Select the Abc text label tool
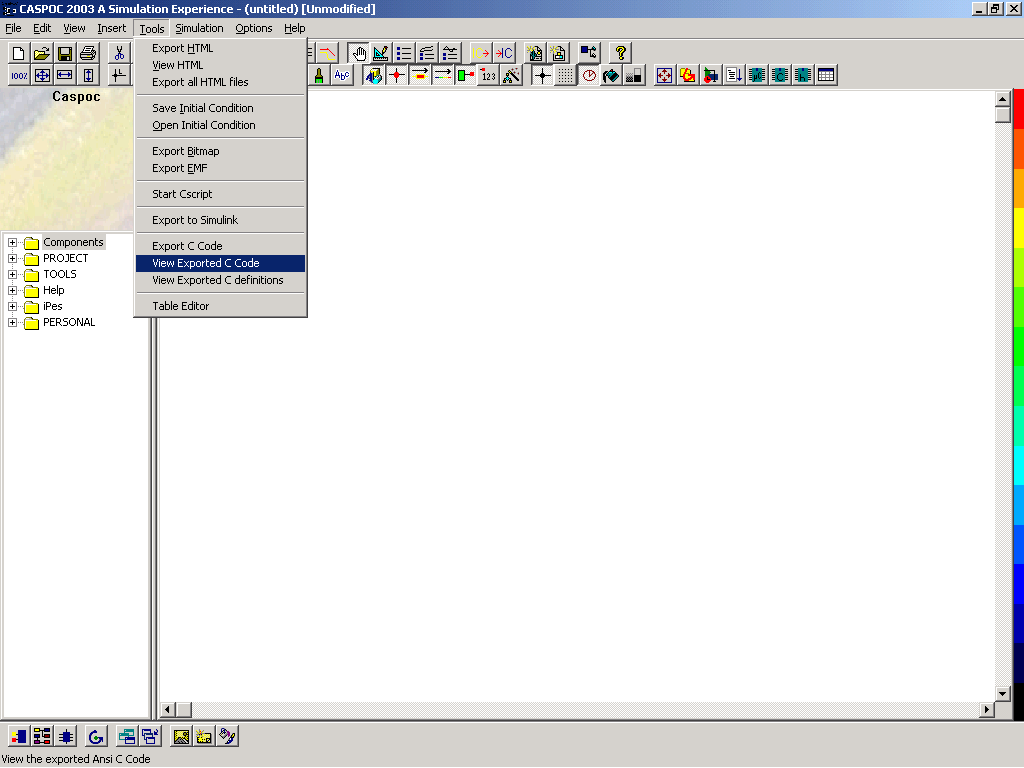 (x=342, y=76)
